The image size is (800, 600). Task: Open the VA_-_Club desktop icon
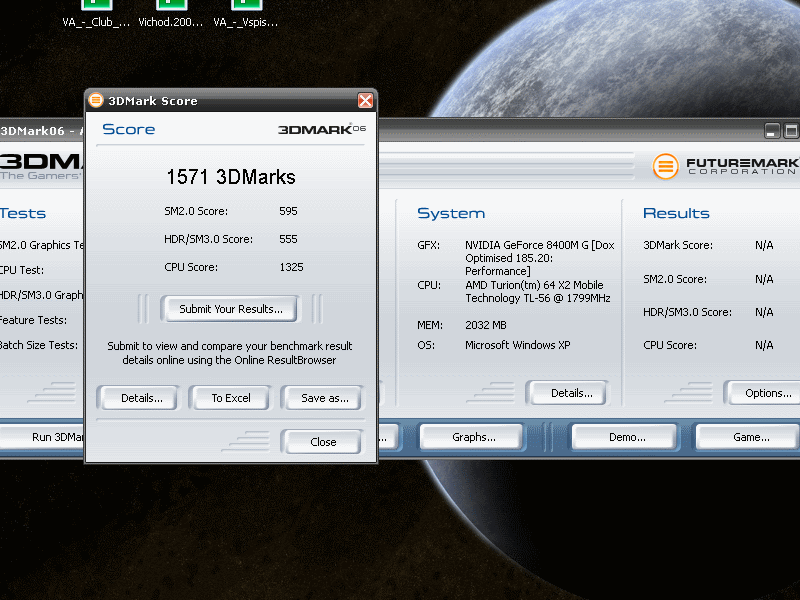(x=96, y=14)
